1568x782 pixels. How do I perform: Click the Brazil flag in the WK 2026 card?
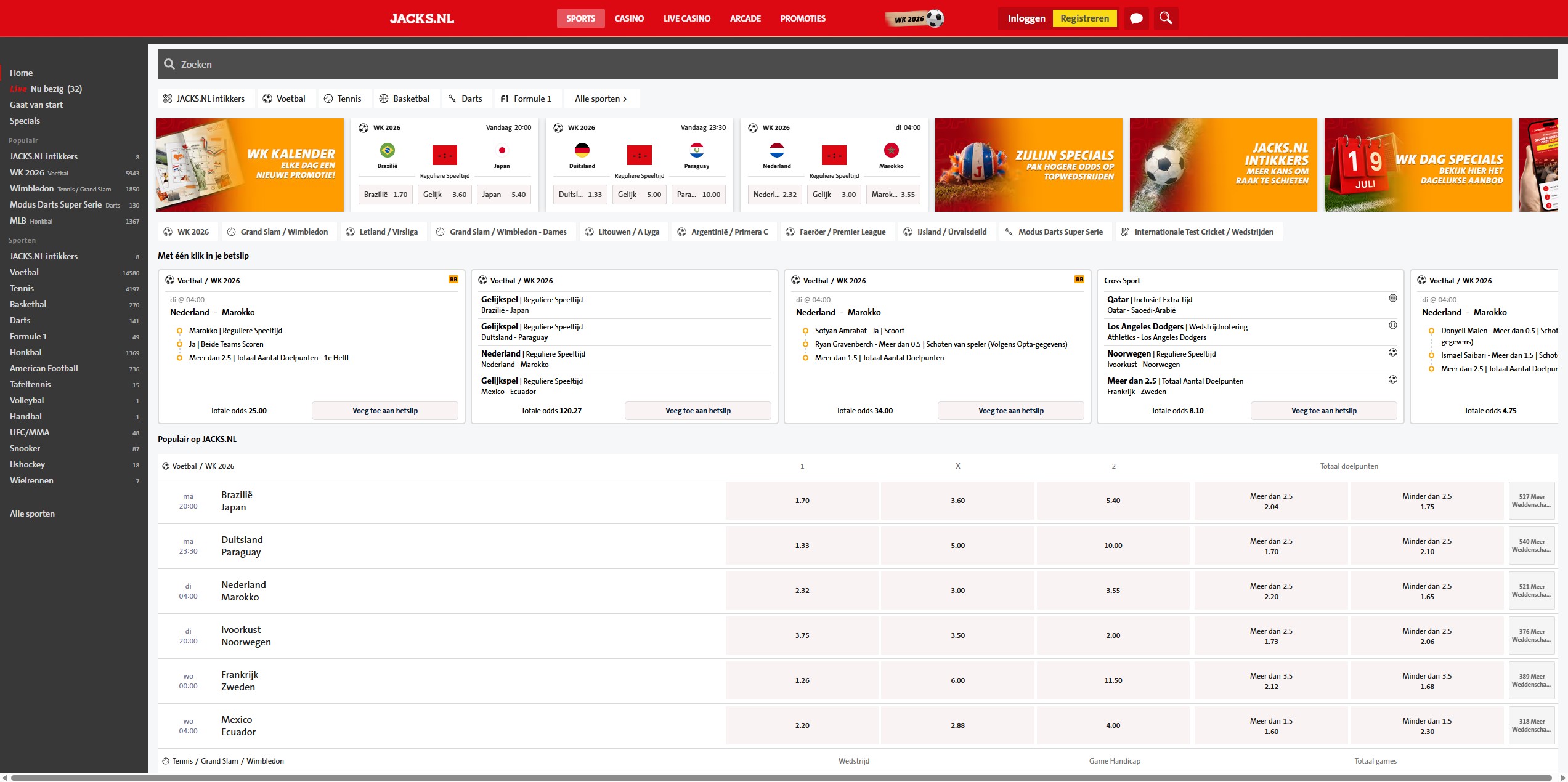(x=388, y=150)
